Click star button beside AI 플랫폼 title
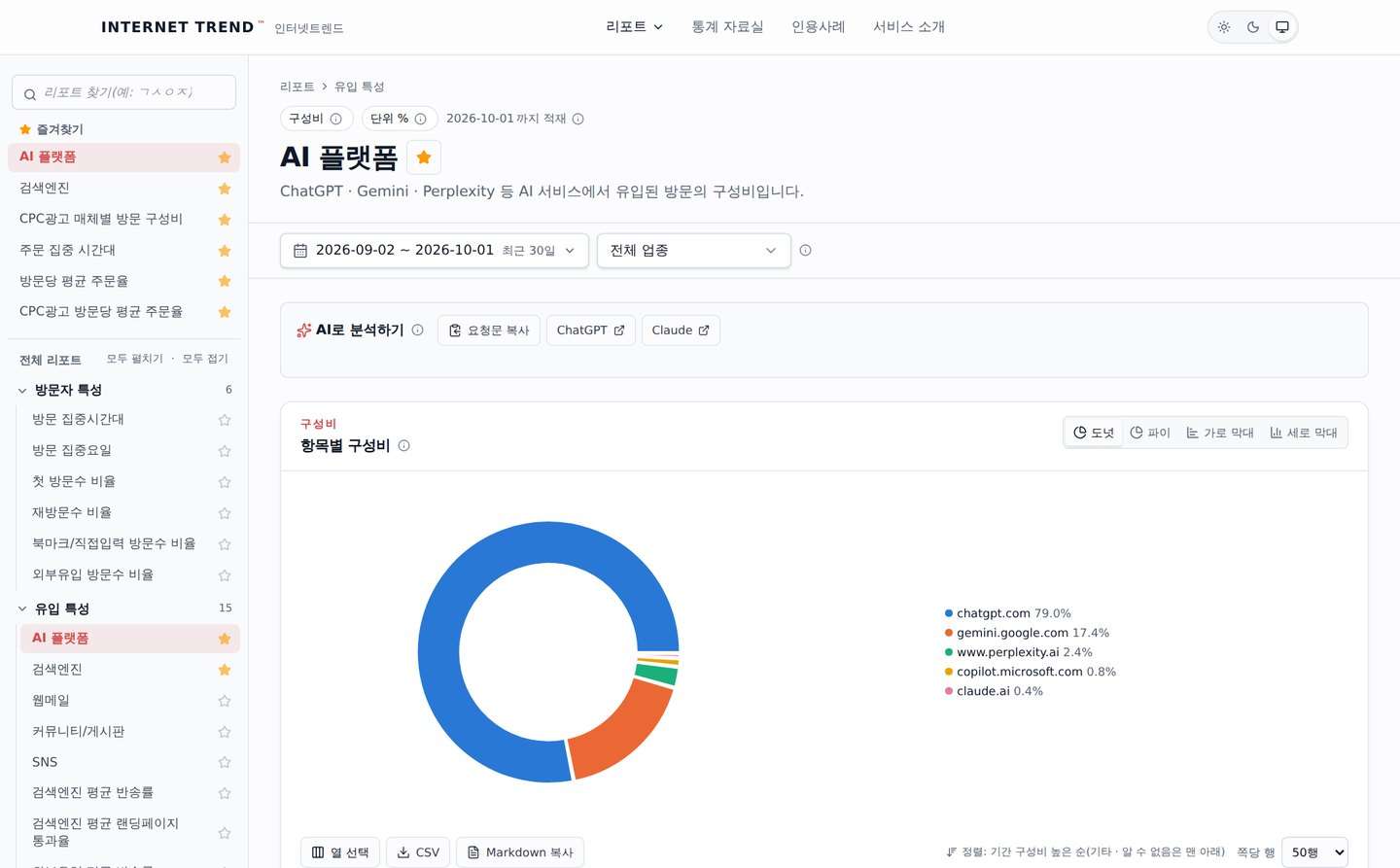Viewport: 1400px width, 868px height. click(x=424, y=157)
